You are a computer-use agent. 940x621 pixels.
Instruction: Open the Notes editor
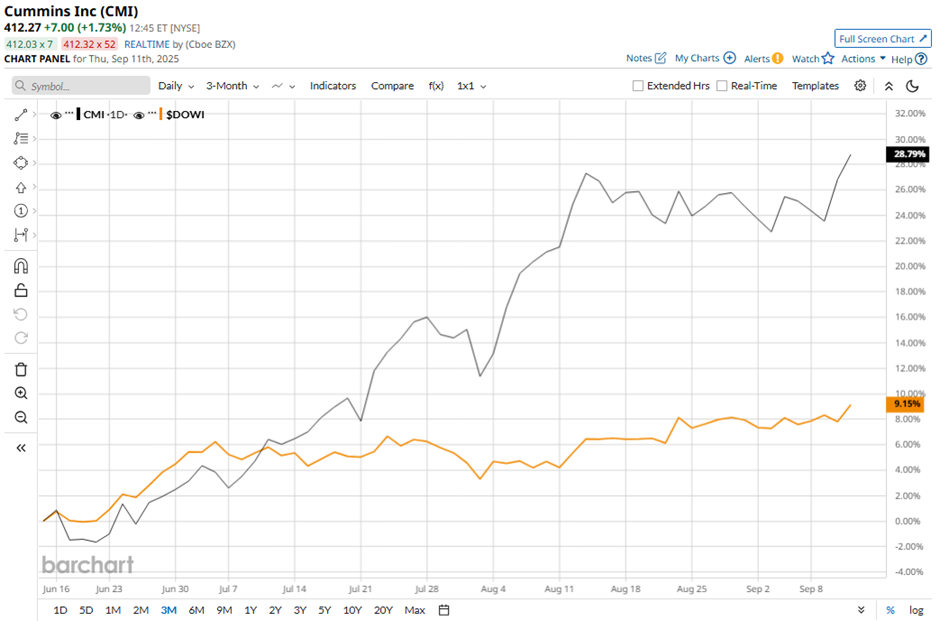[646, 58]
